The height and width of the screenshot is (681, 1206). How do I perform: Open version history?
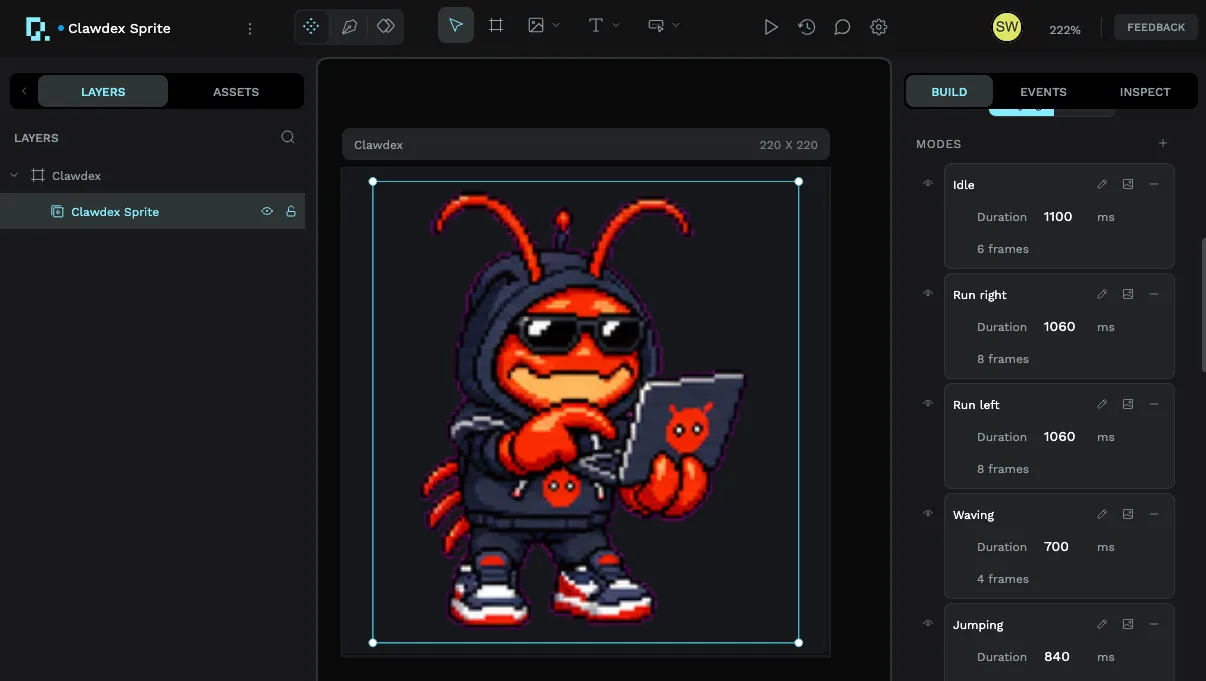pyautogui.click(x=807, y=28)
